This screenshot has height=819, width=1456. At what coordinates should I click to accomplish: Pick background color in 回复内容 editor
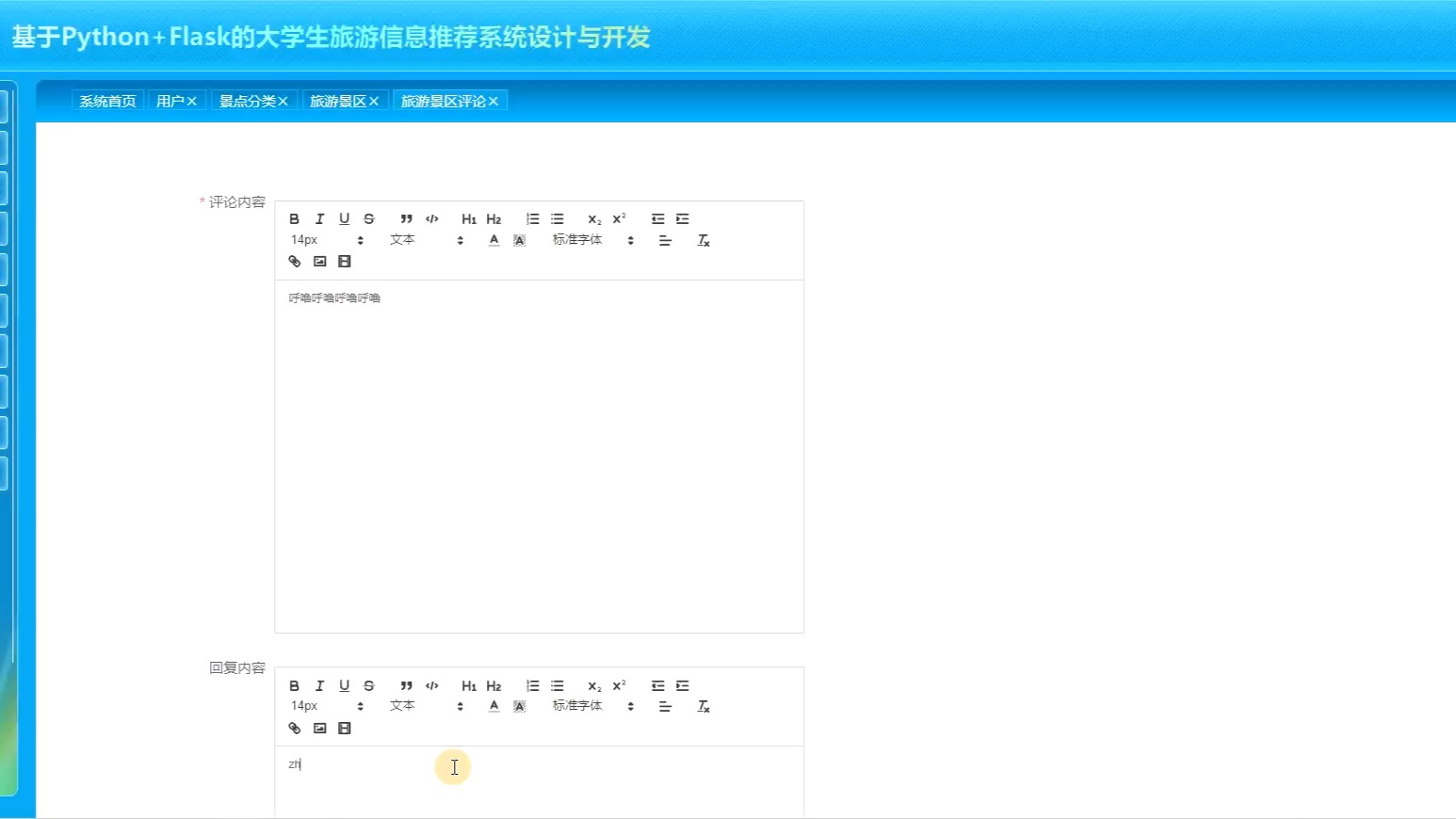(x=519, y=707)
